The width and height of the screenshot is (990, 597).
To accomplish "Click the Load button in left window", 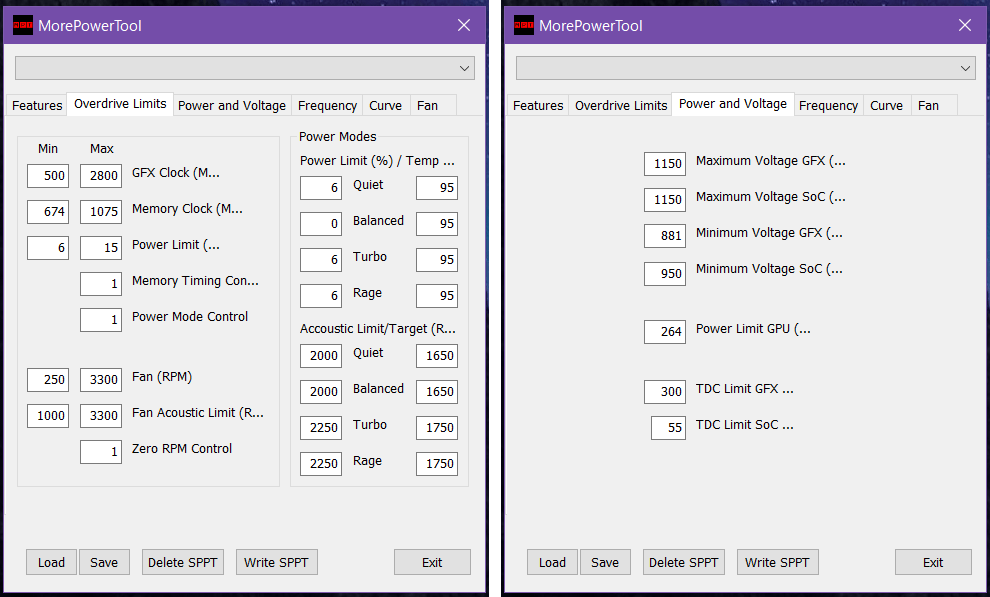I will (51, 562).
